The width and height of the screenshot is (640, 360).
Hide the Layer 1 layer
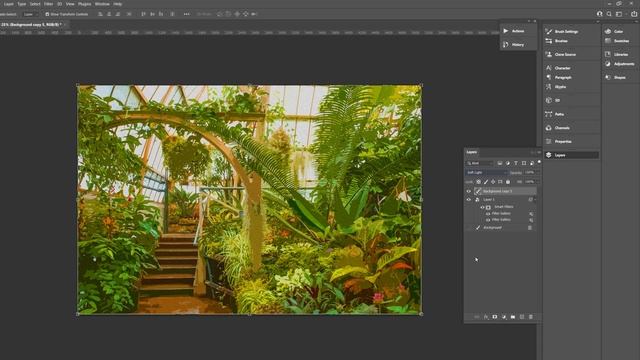pos(469,200)
